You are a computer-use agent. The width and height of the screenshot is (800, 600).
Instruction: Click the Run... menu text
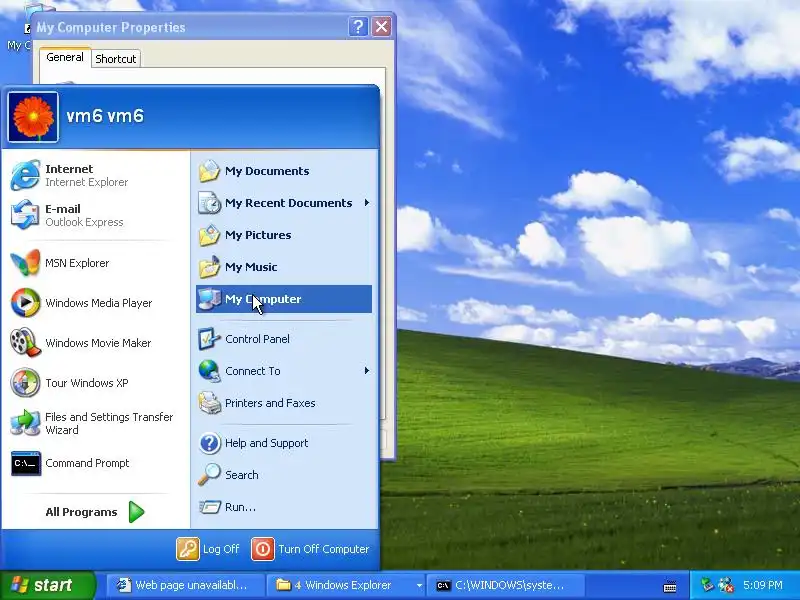[240, 507]
